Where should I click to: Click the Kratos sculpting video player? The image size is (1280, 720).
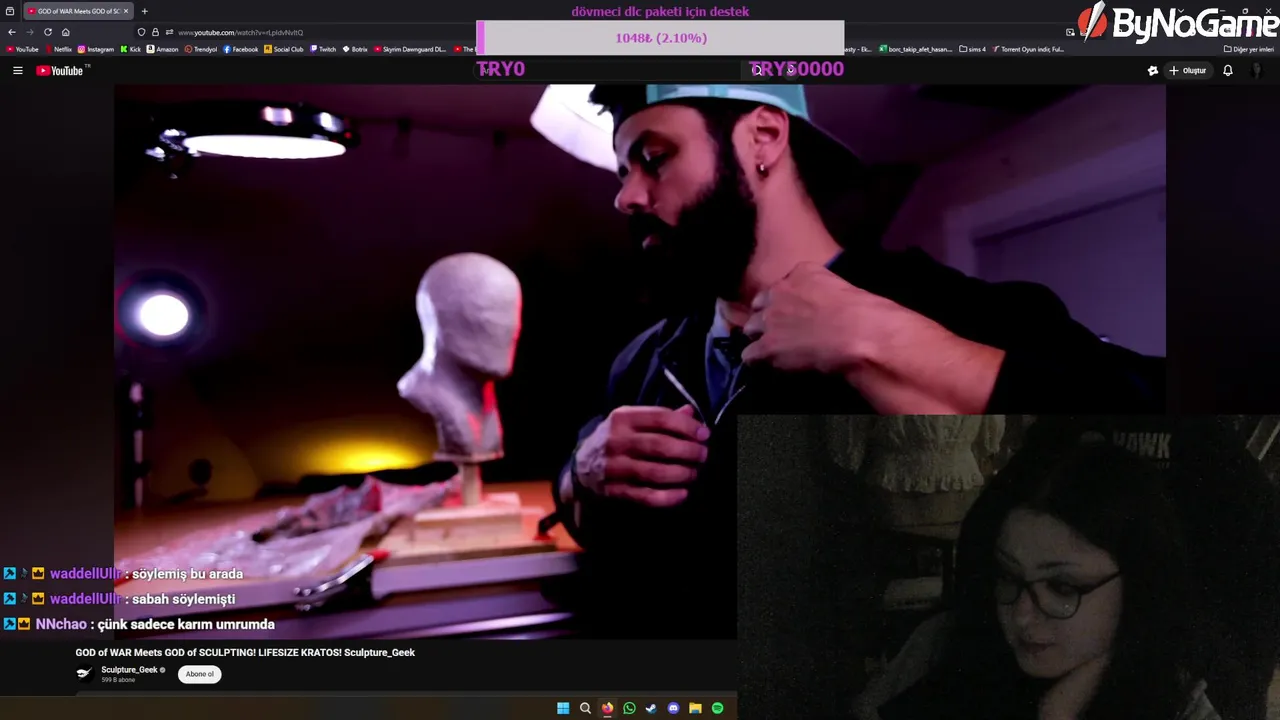point(640,360)
